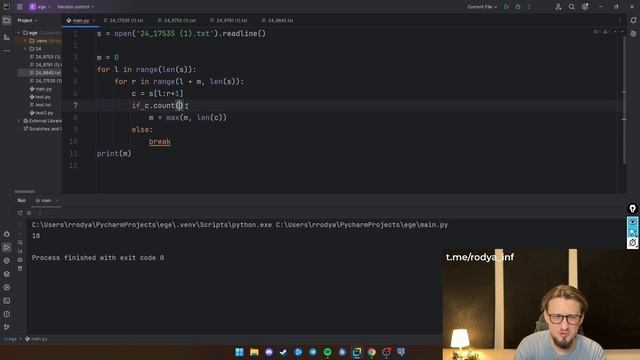Toggle the crossed-out icon on recording overlay
640x360 pixels.
click(x=633, y=243)
